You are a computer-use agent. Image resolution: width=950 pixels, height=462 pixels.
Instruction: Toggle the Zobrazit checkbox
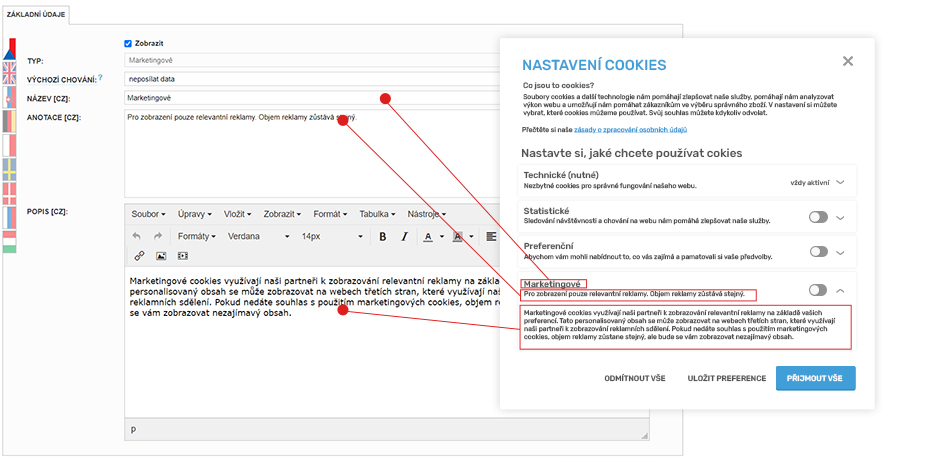(x=128, y=44)
